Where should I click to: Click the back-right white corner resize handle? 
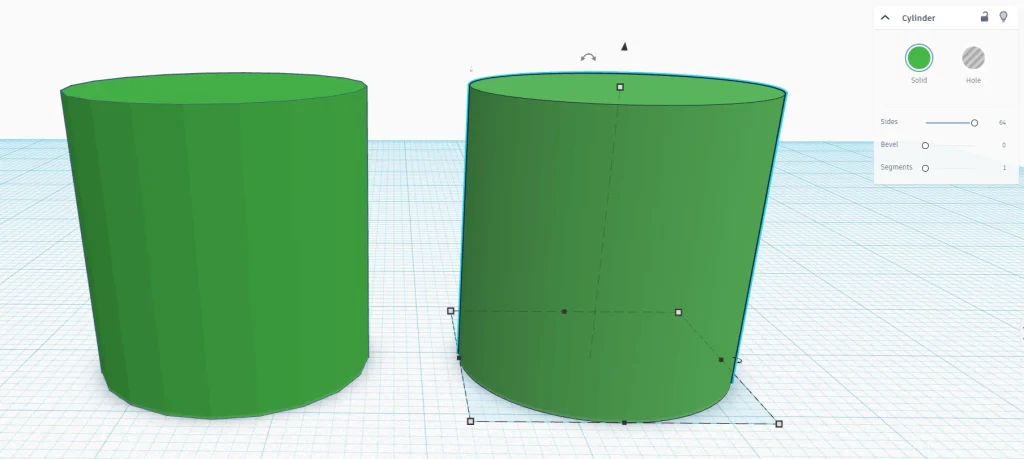(x=679, y=313)
